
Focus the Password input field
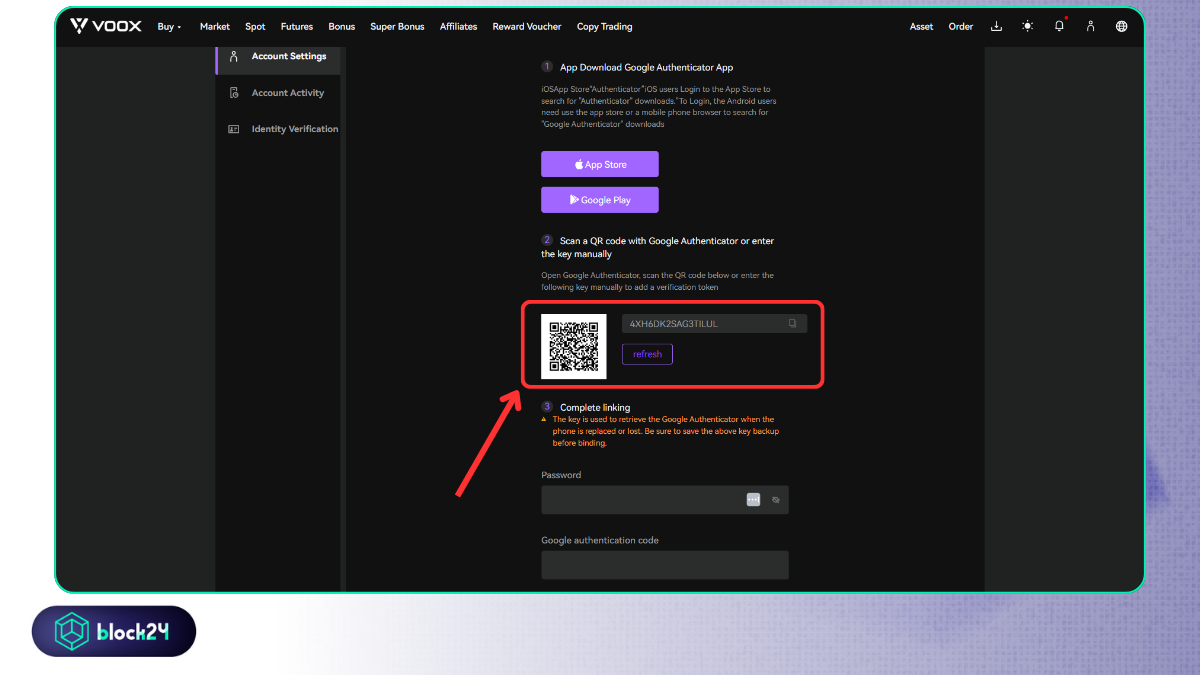coord(665,500)
